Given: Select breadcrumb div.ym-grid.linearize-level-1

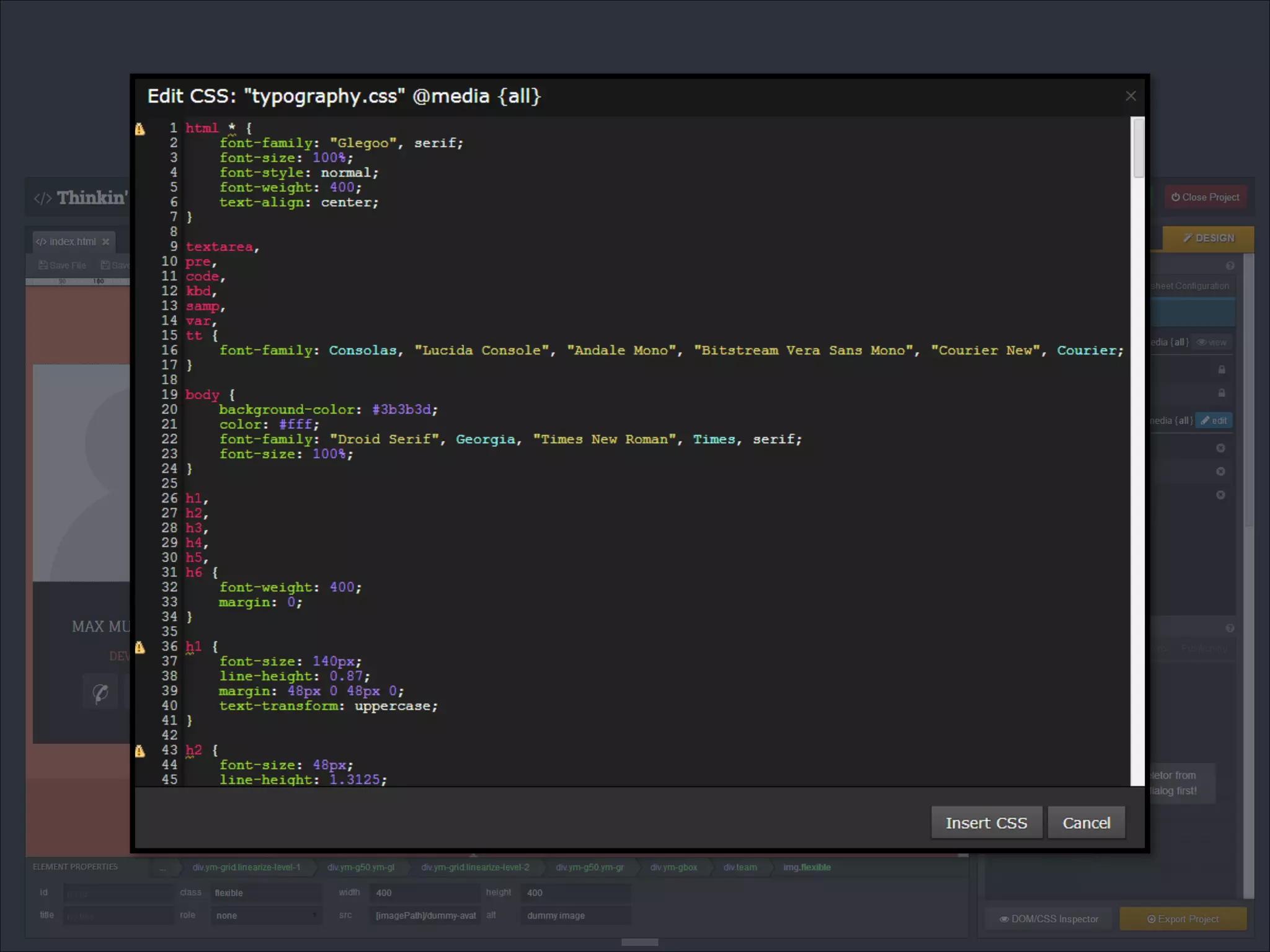Looking at the screenshot, I should (x=246, y=867).
